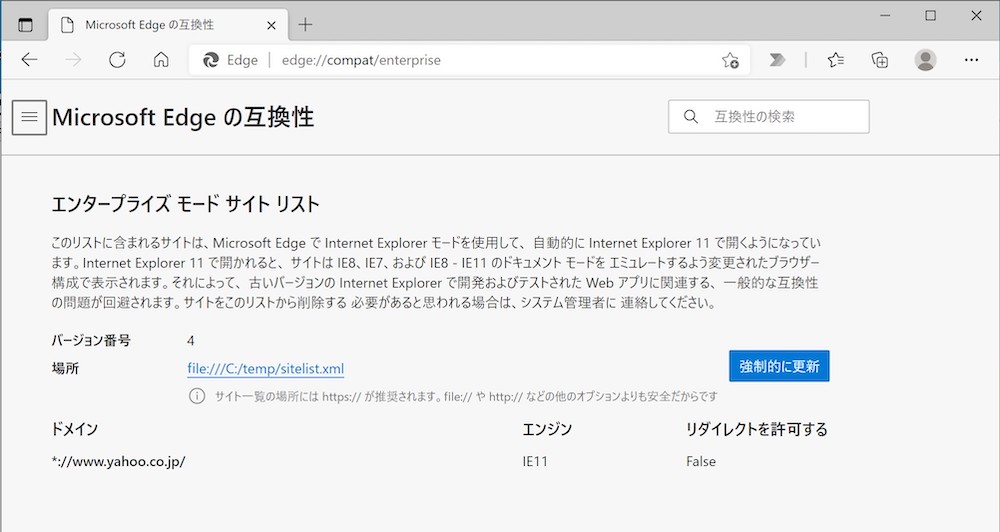Click the エンタープライズ モード サイト リスト heading
This screenshot has height=532, width=1000.
pyautogui.click(x=186, y=204)
